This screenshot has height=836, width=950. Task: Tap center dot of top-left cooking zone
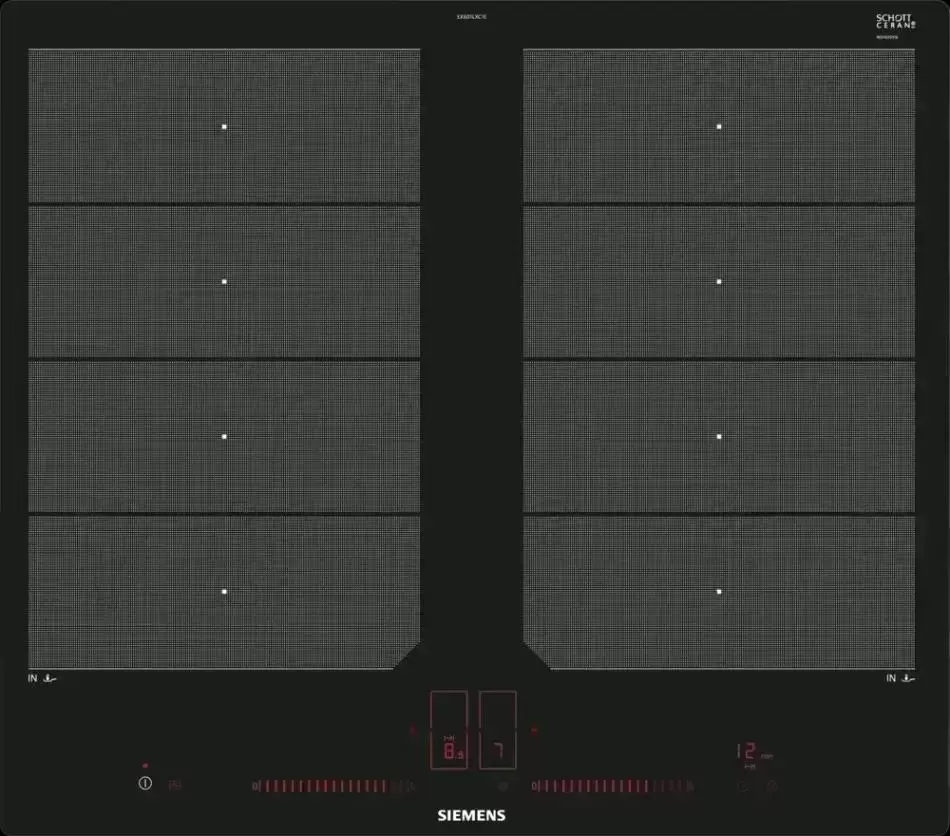click(225, 127)
